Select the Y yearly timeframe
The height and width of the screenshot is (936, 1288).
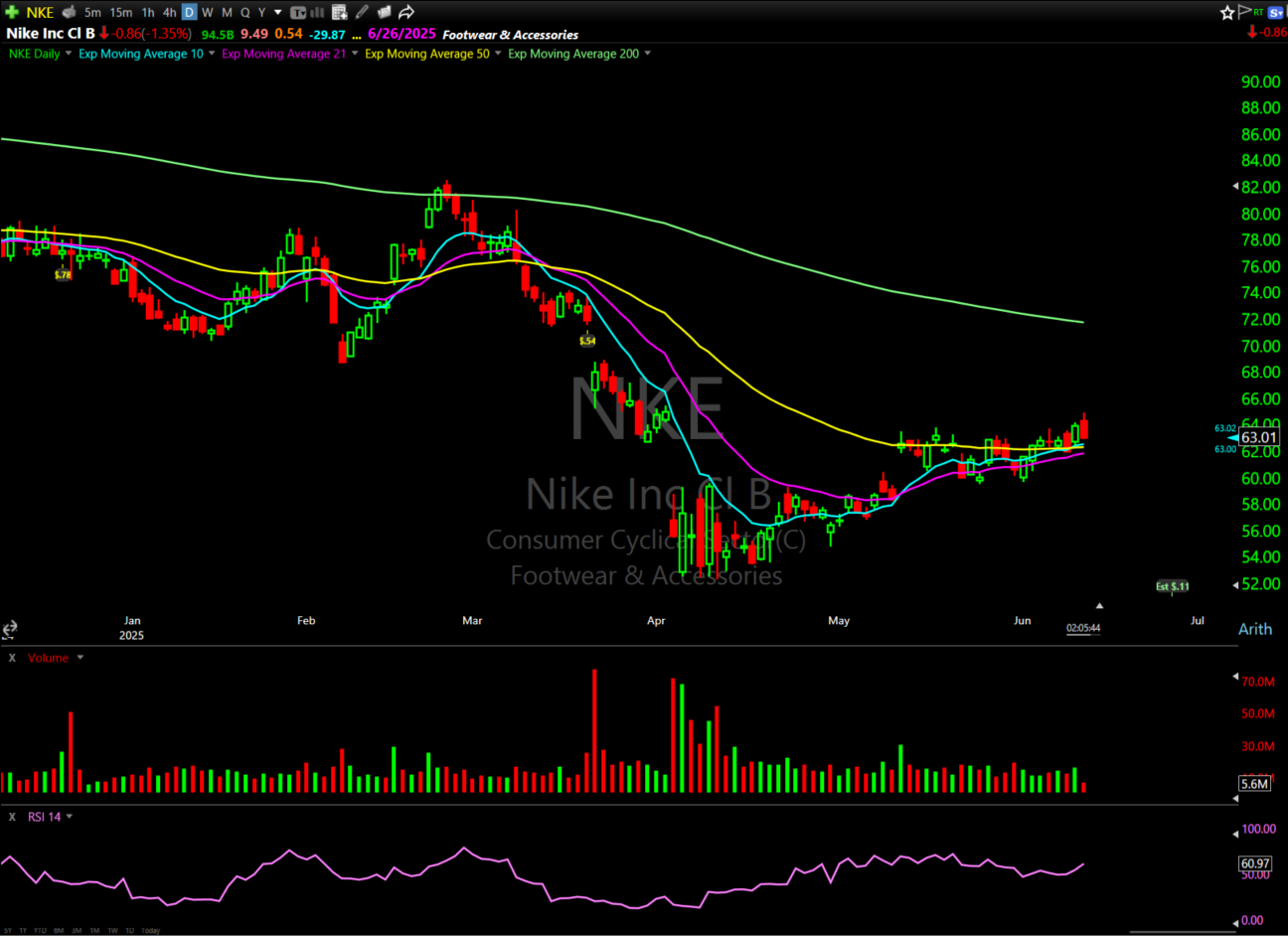pyautogui.click(x=261, y=12)
